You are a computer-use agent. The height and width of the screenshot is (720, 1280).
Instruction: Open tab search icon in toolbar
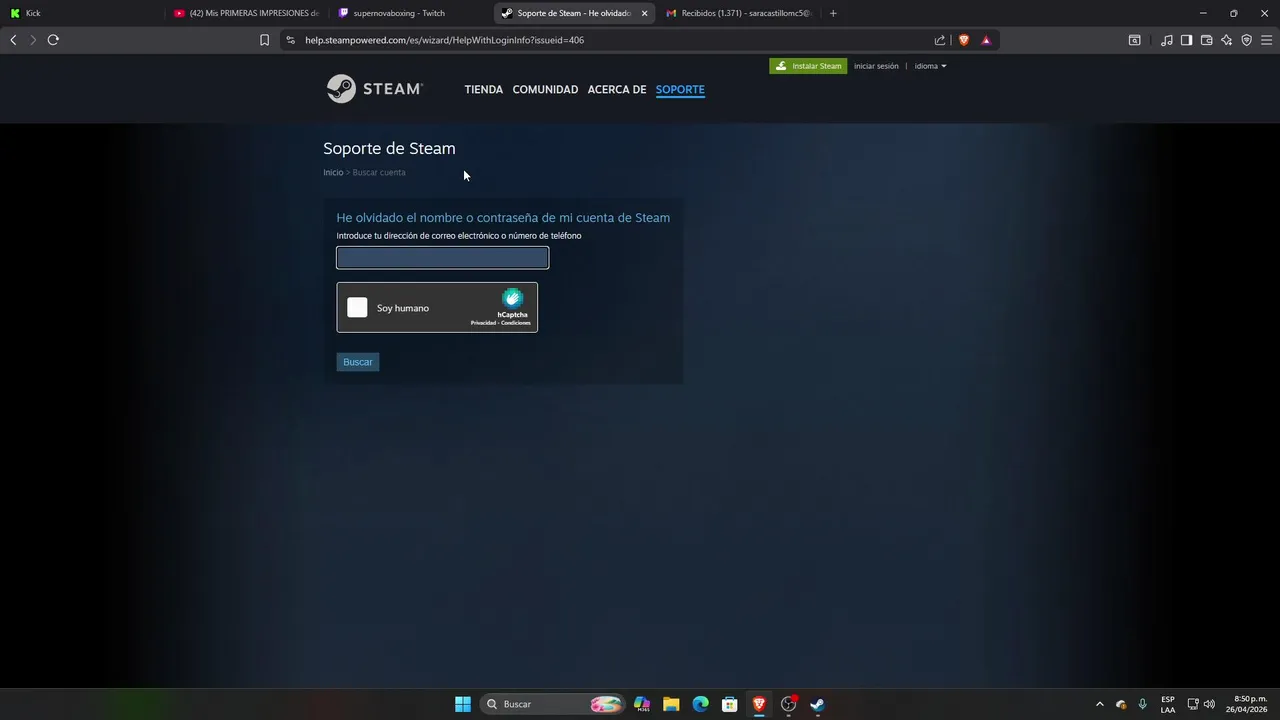[1135, 40]
